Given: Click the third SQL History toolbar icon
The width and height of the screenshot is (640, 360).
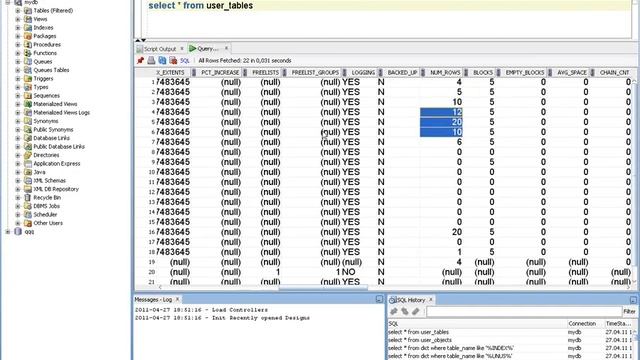Looking at the screenshot, I should tap(416, 311).
